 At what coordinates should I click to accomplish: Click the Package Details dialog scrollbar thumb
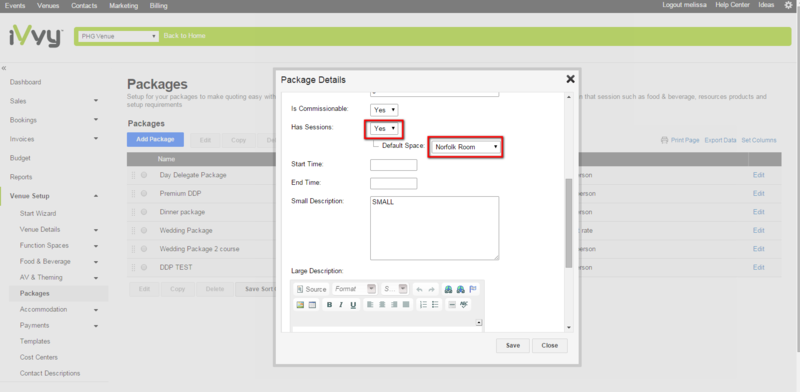point(569,223)
